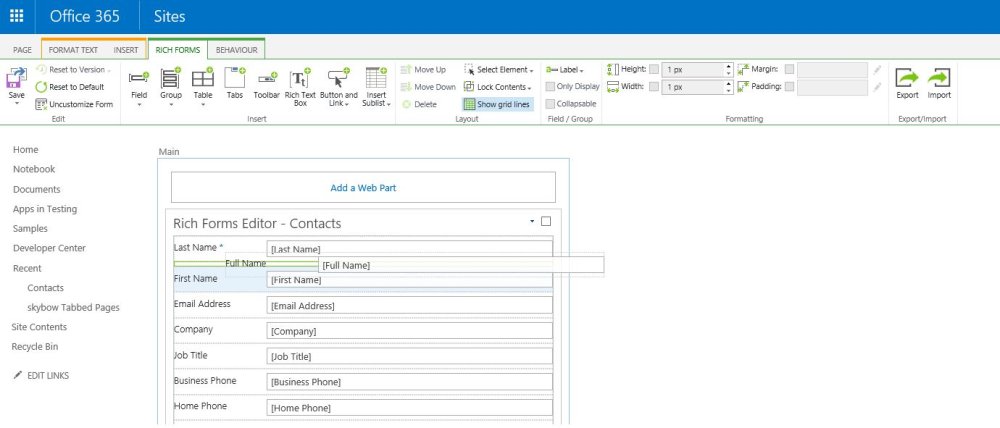The height and width of the screenshot is (428, 1000).
Task: Click the Save icon in the ribbon
Action: click(x=16, y=78)
